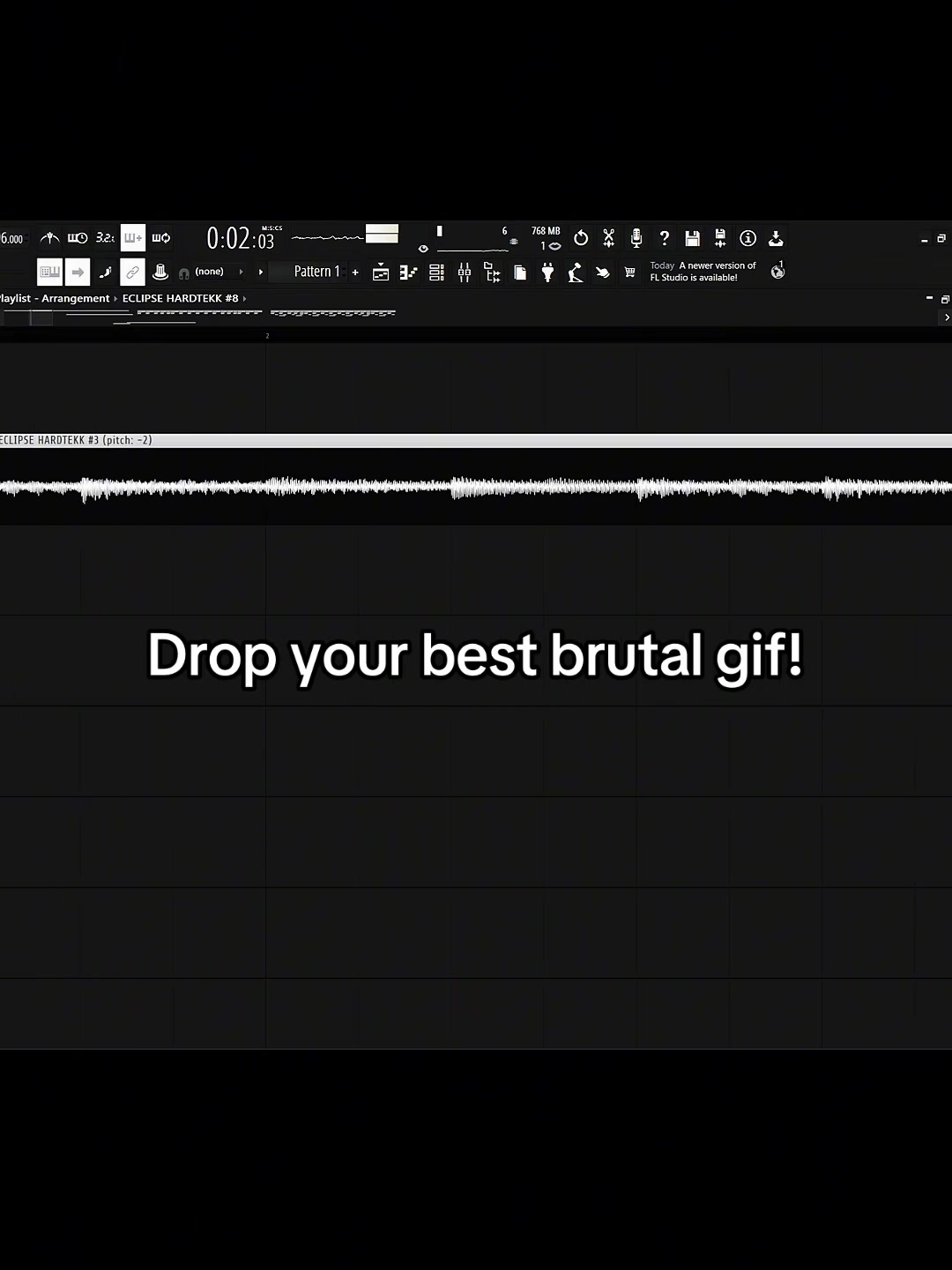
Task: Open touch controllers hand icon
Action: point(603,273)
